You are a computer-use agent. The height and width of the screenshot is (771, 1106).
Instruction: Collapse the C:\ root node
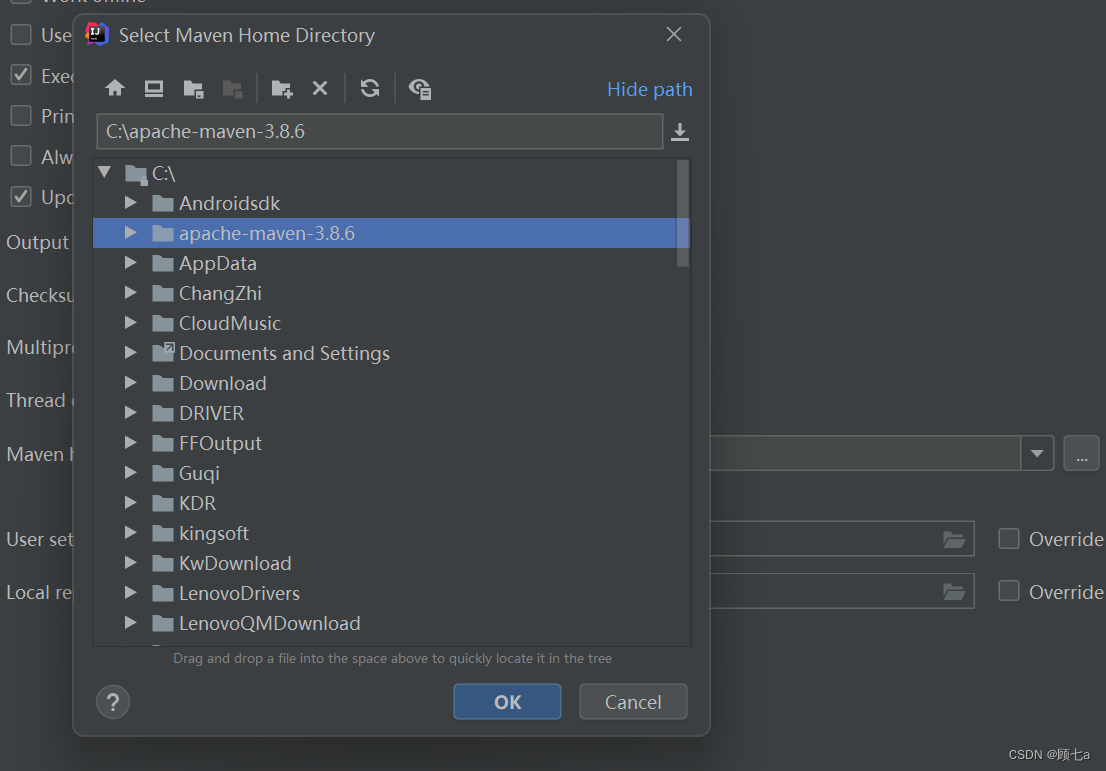(105, 172)
